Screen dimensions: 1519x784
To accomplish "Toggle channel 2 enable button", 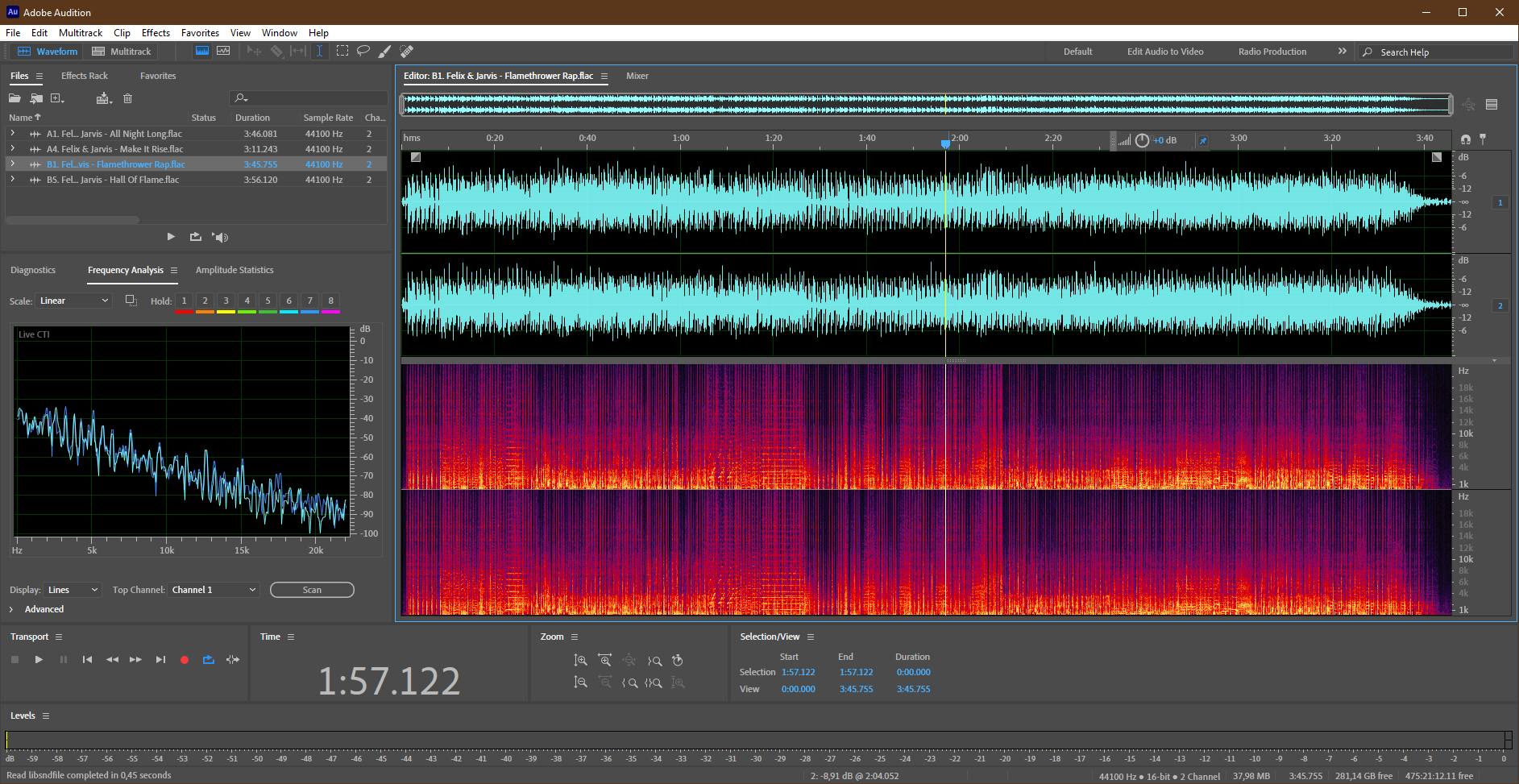I will click(1500, 305).
